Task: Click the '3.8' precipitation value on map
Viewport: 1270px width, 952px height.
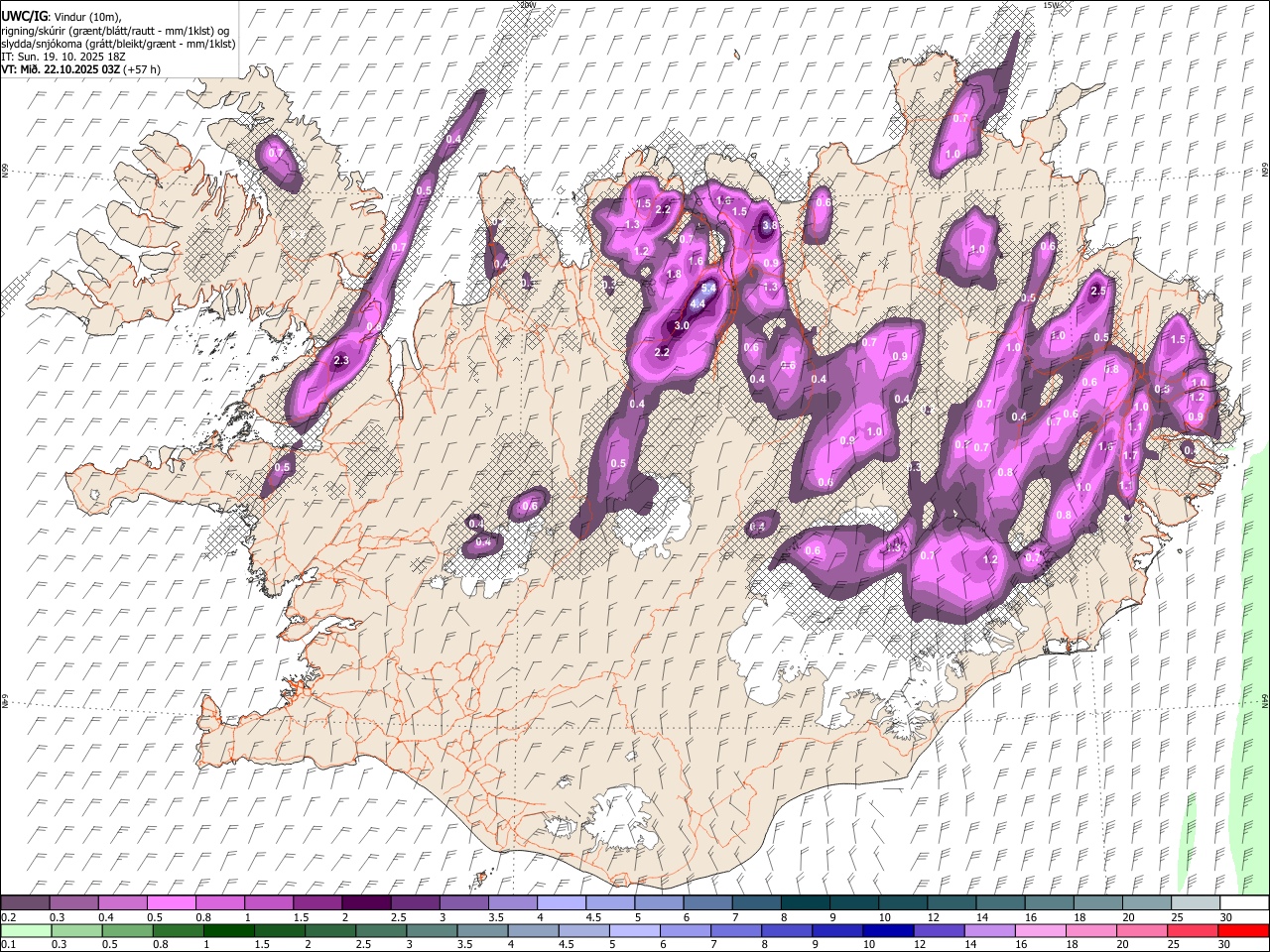Action: click(770, 226)
